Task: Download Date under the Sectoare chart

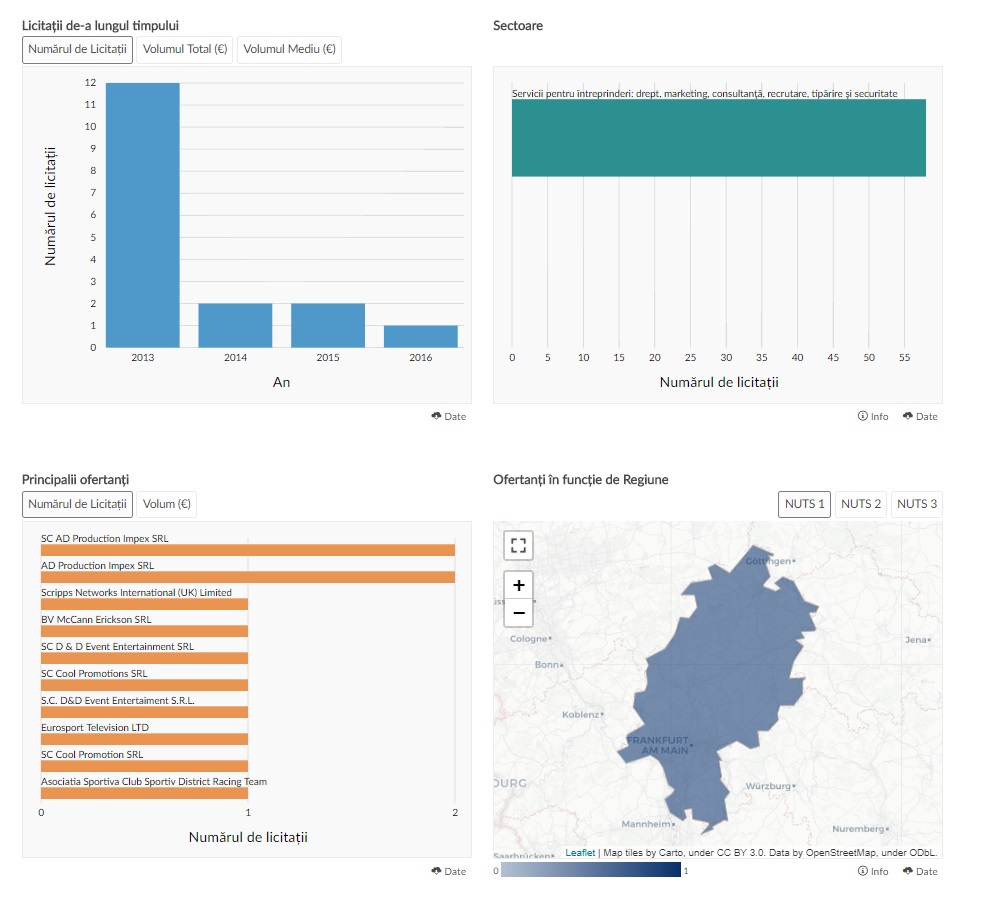Action: point(920,416)
